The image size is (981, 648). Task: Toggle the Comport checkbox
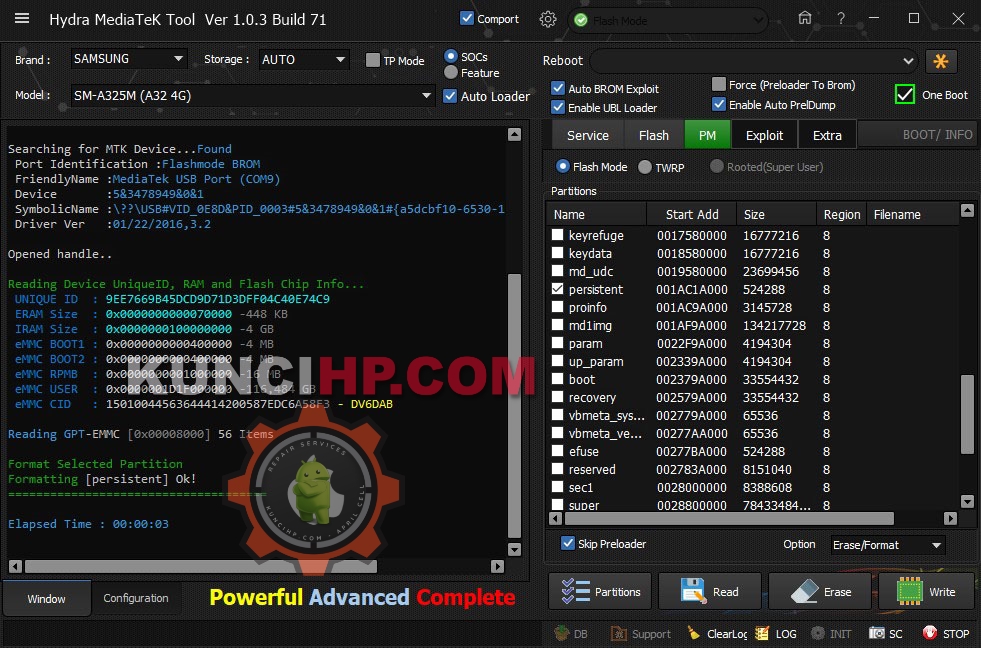[467, 18]
